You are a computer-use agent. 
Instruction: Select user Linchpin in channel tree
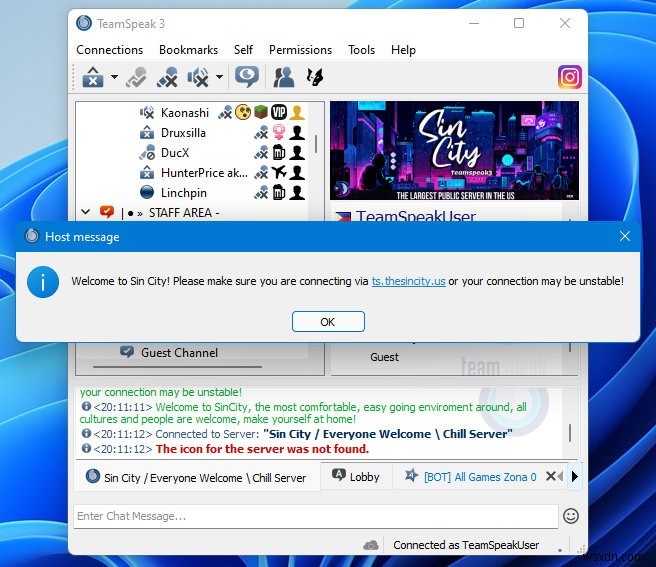(x=184, y=193)
